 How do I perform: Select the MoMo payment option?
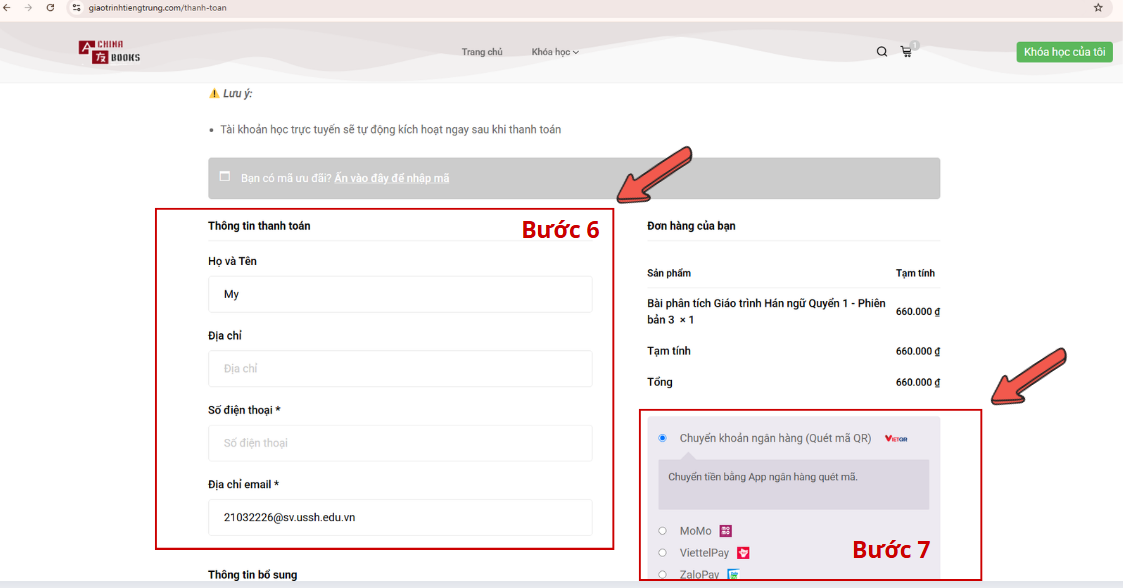point(661,530)
